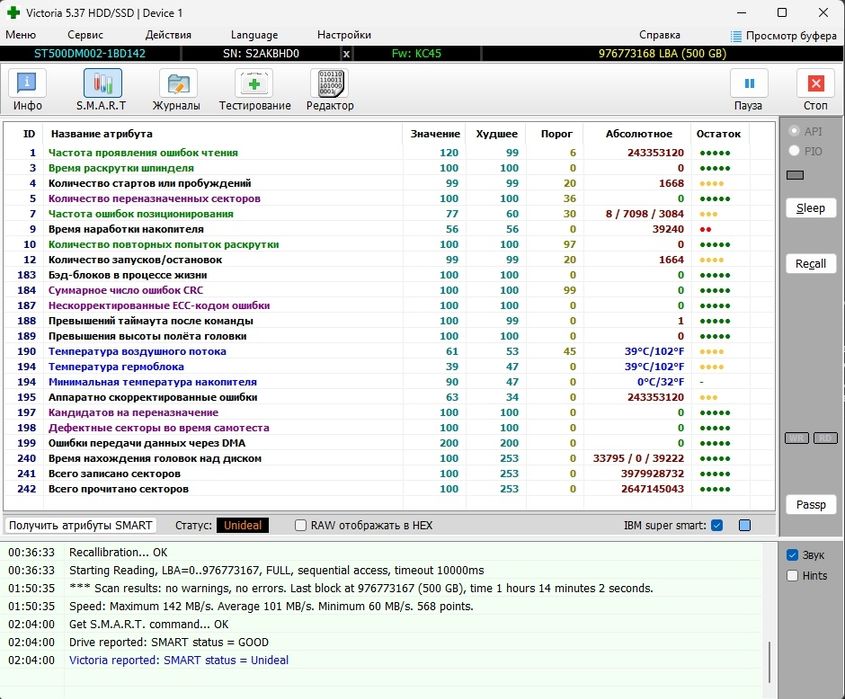Enable RAW отображать в HEX checkbox
Screen dimensions: 845x699
(x=301, y=525)
